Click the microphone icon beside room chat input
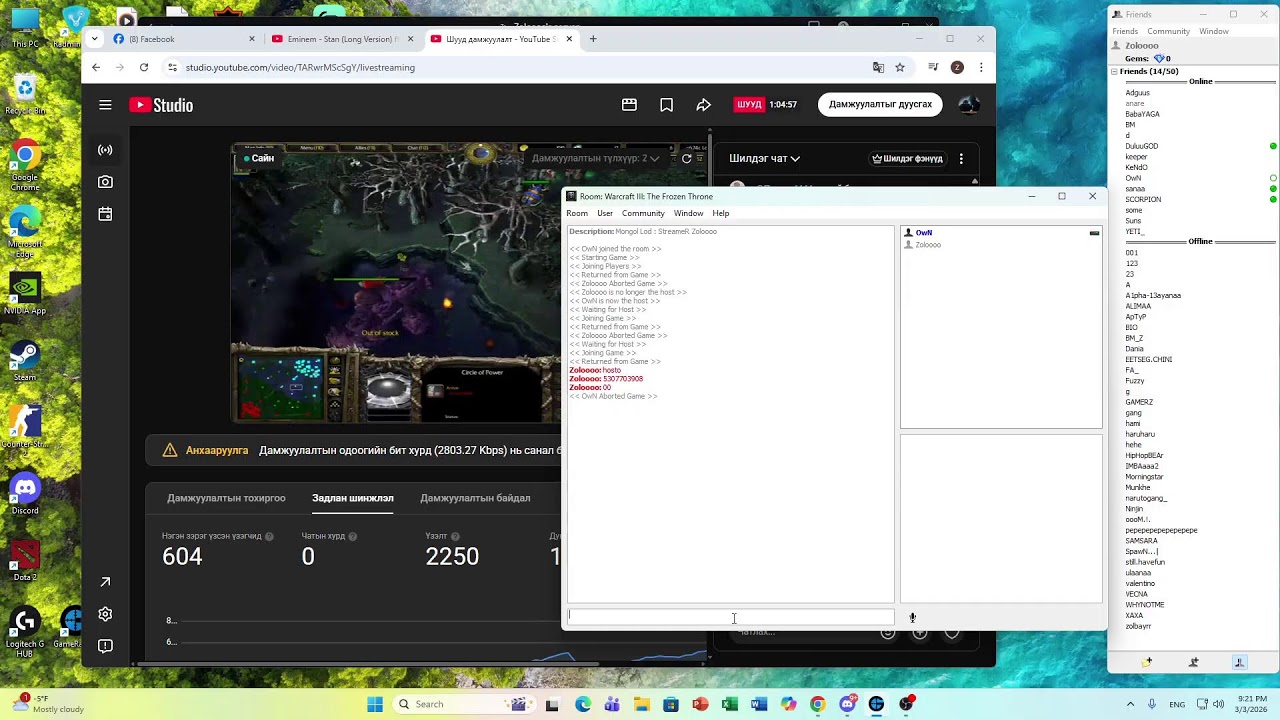 tap(912, 617)
